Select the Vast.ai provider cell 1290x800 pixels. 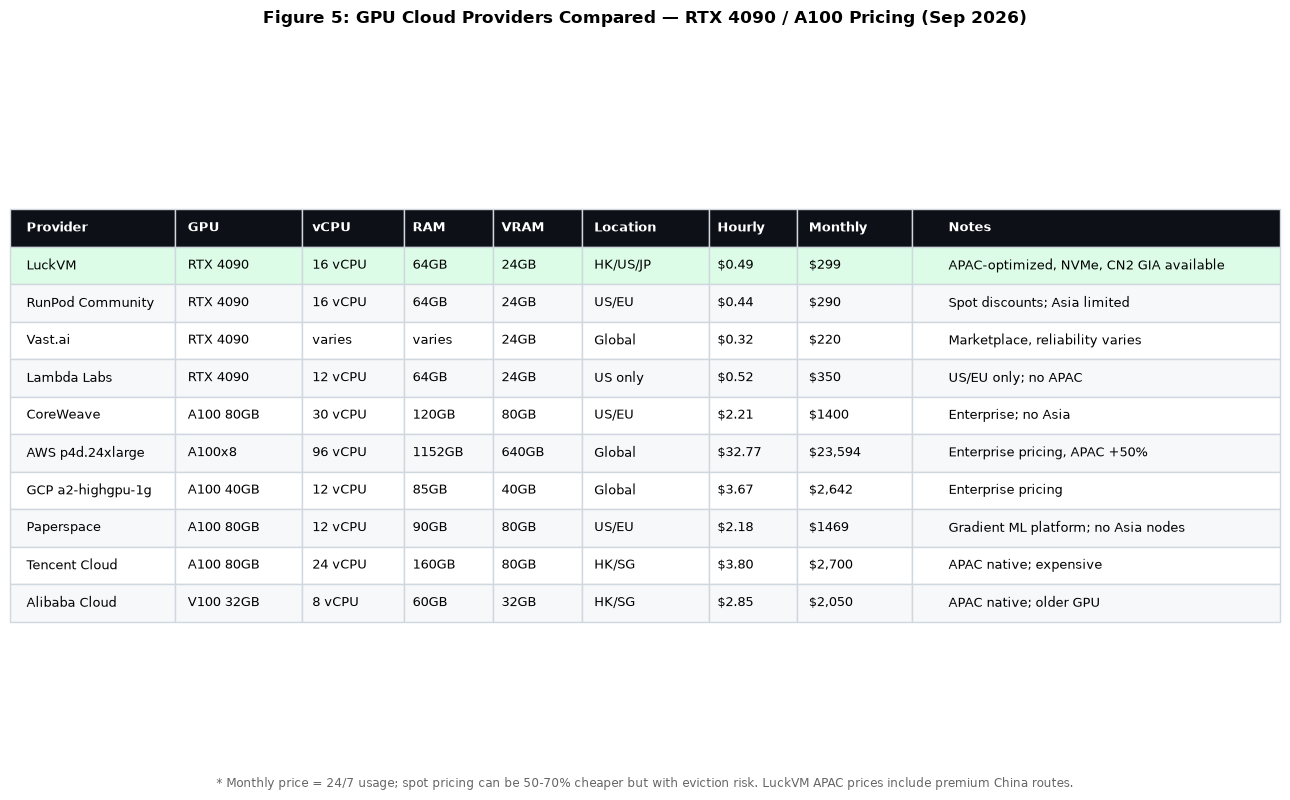point(93,340)
